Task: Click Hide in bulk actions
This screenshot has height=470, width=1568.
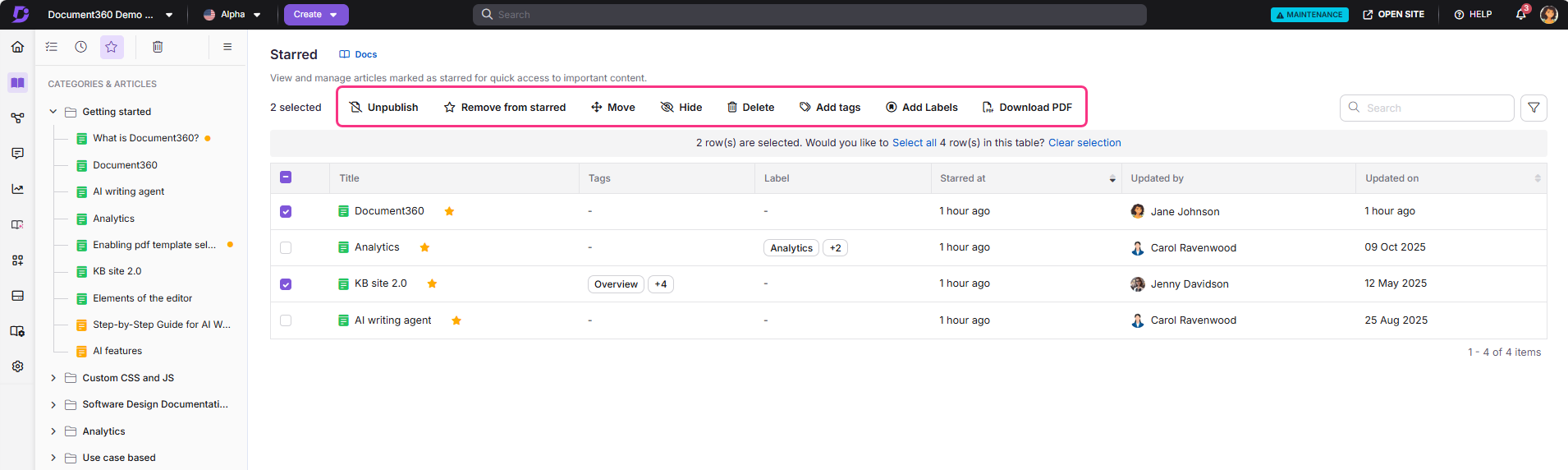Action: pyautogui.click(x=681, y=108)
